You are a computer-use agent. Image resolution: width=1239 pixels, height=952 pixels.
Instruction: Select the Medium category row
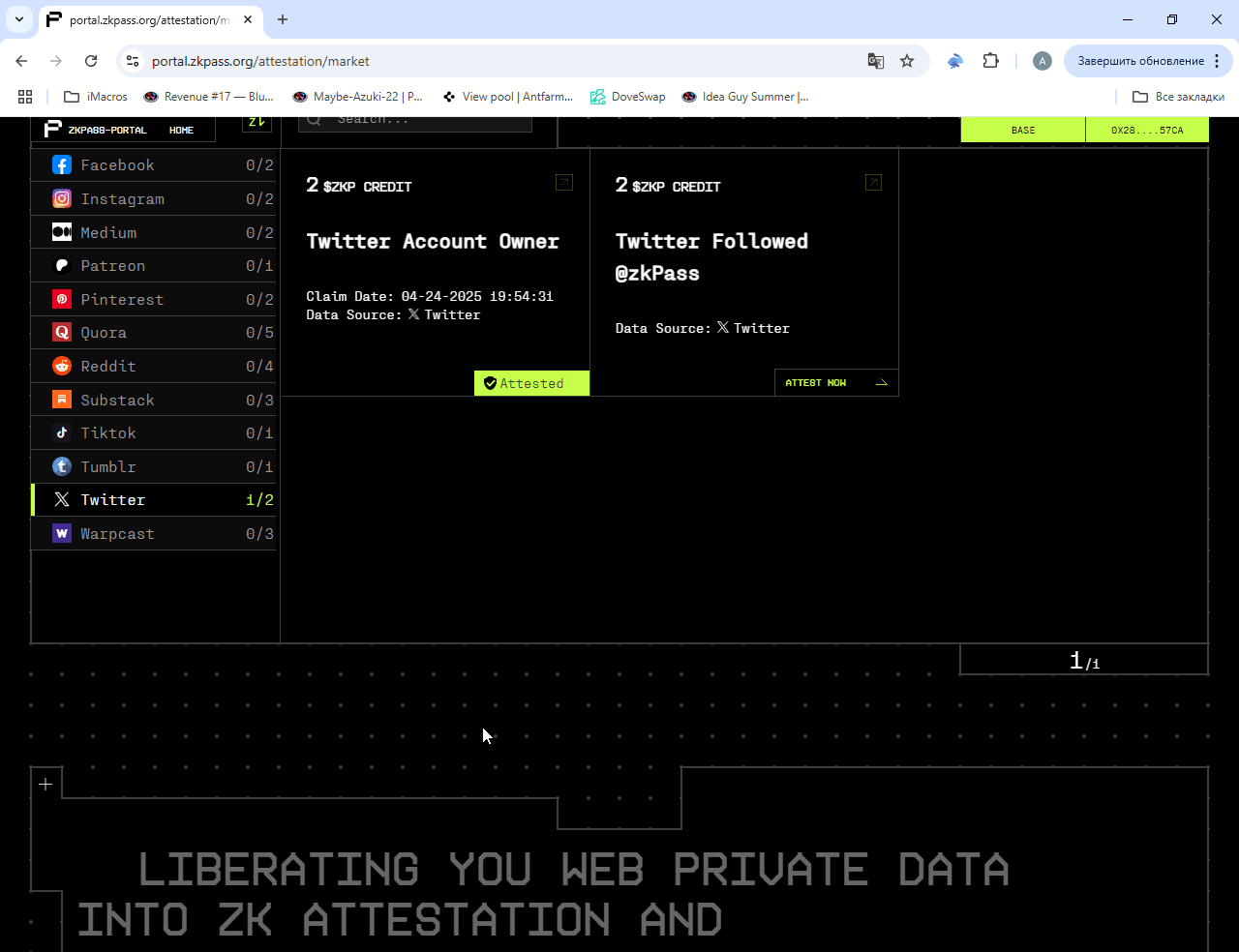[x=154, y=232]
